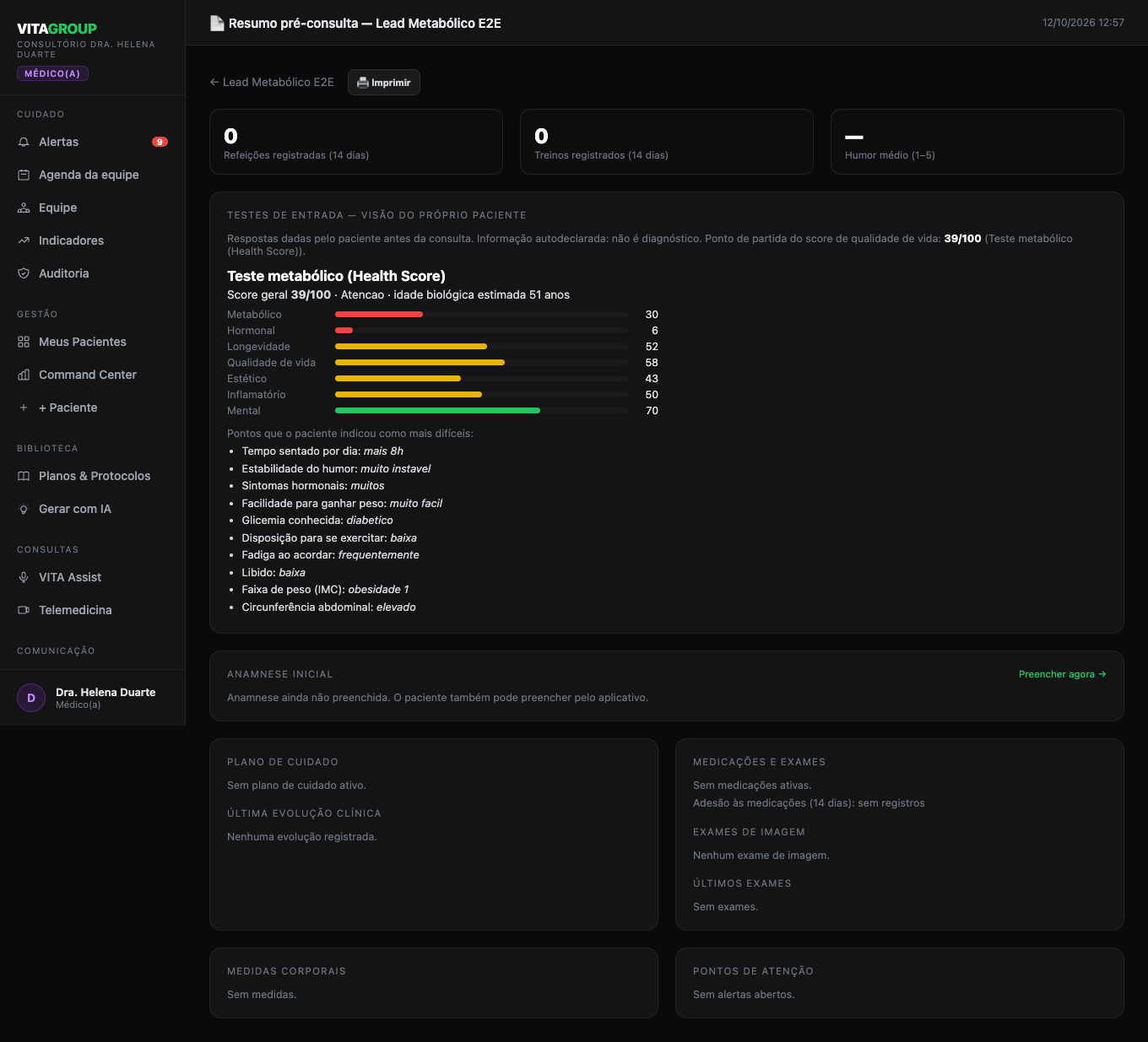
Task: Click the people icon beside Equipe
Action: tap(24, 208)
